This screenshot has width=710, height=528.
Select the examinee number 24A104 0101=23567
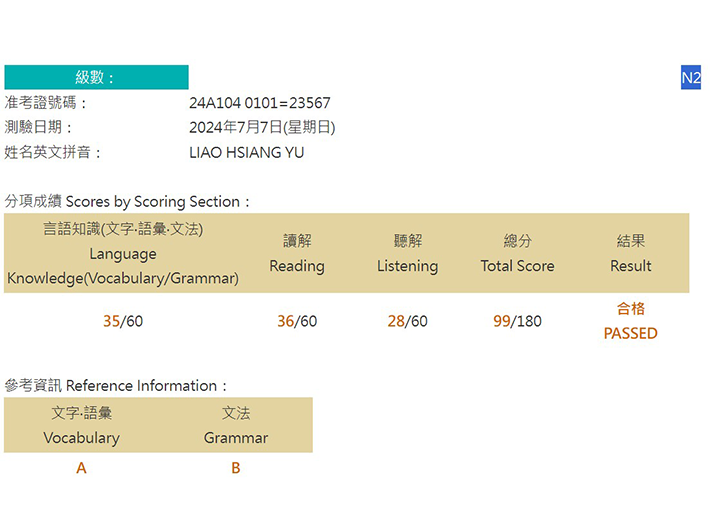[x=259, y=103]
